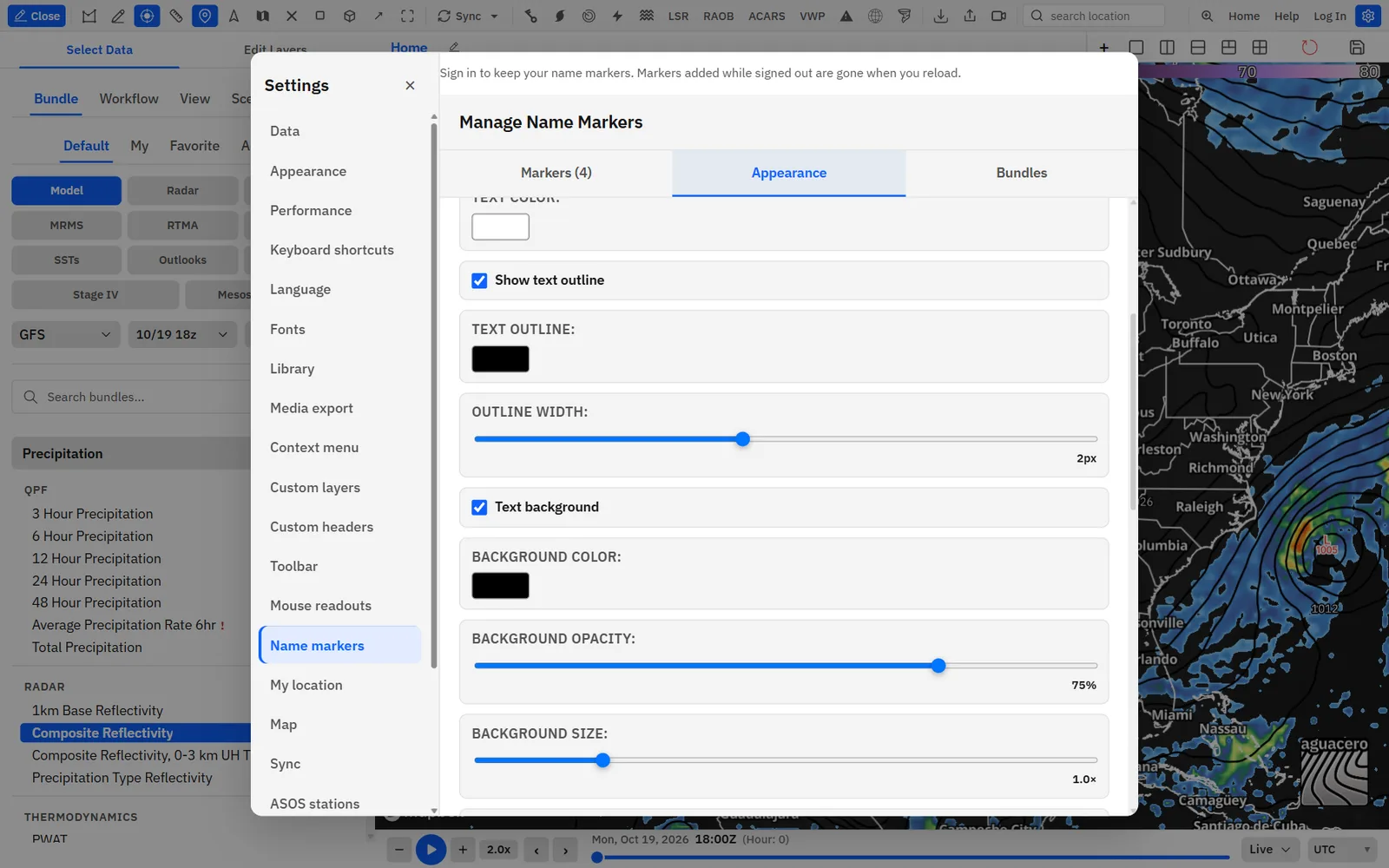This screenshot has height=868, width=1389.
Task: Click the lightning bolt icon
Action: (617, 16)
